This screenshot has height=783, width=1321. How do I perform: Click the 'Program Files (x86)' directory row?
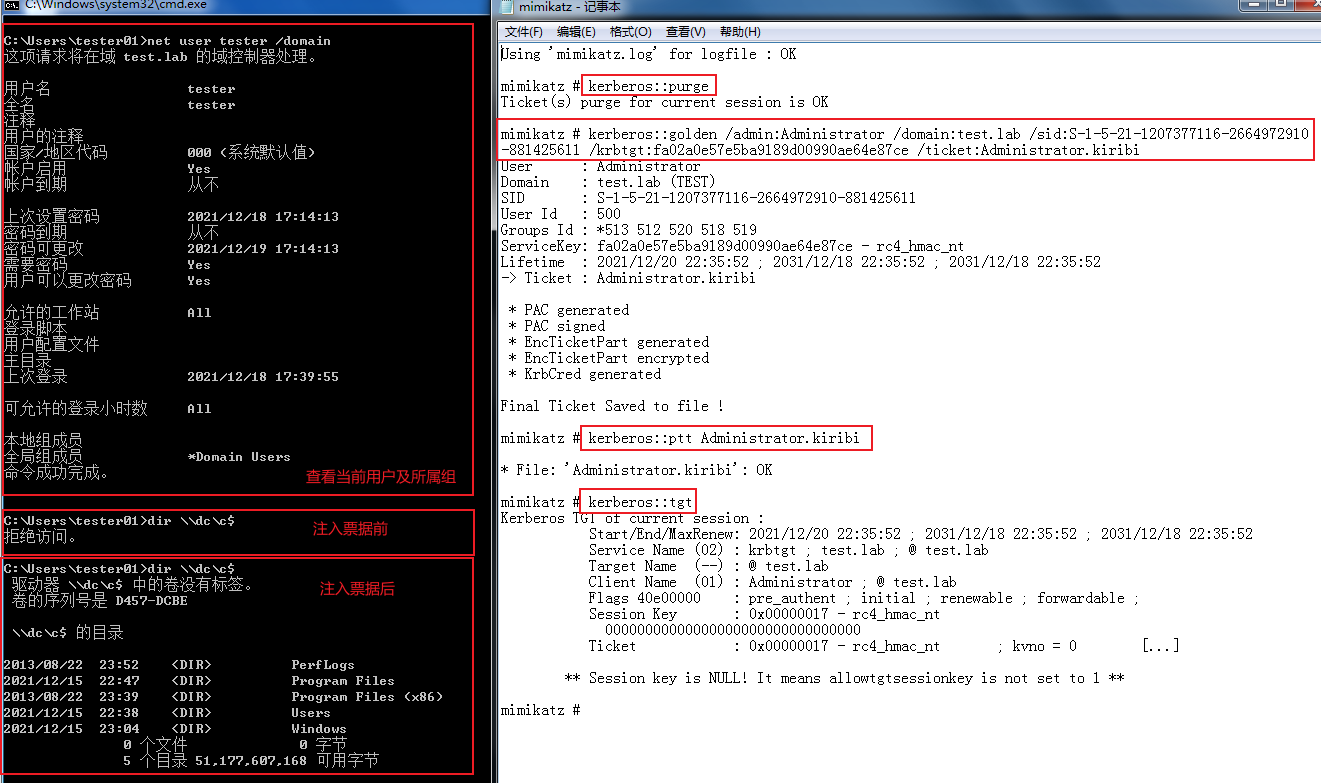pos(223,697)
